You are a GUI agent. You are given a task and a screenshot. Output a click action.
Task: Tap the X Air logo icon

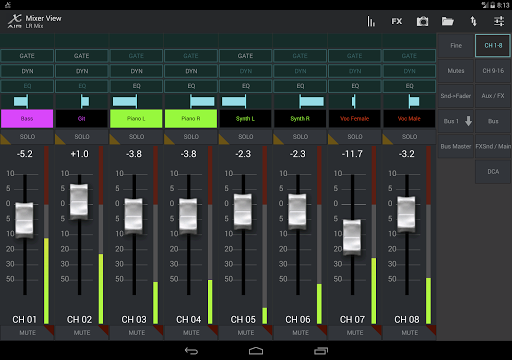[15, 21]
